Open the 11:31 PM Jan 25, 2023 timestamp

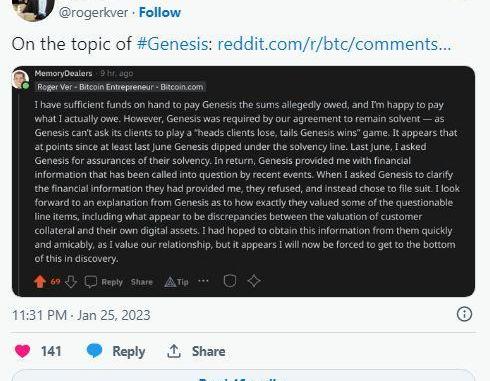(81, 315)
